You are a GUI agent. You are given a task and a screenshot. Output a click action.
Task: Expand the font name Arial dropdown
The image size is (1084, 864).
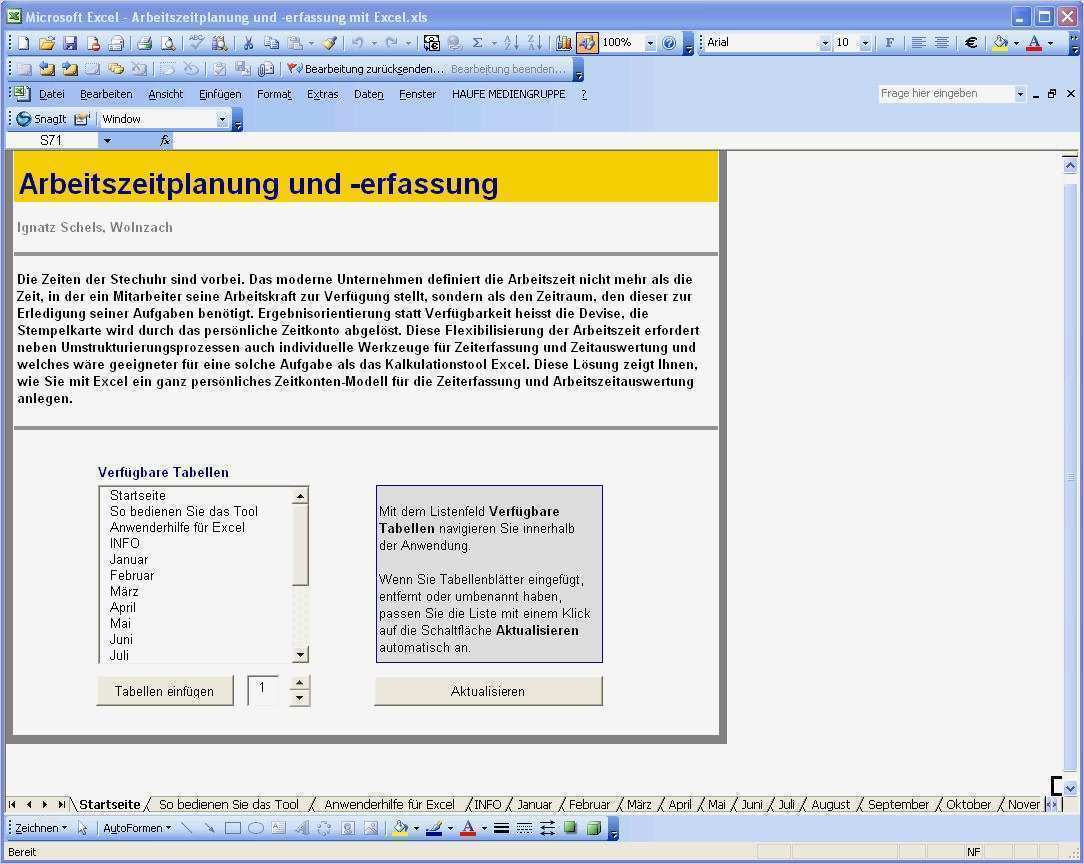(x=825, y=43)
